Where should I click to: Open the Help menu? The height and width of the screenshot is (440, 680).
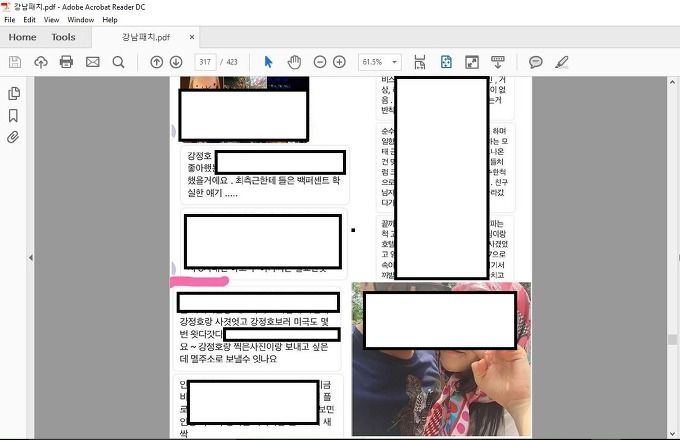(x=110, y=20)
